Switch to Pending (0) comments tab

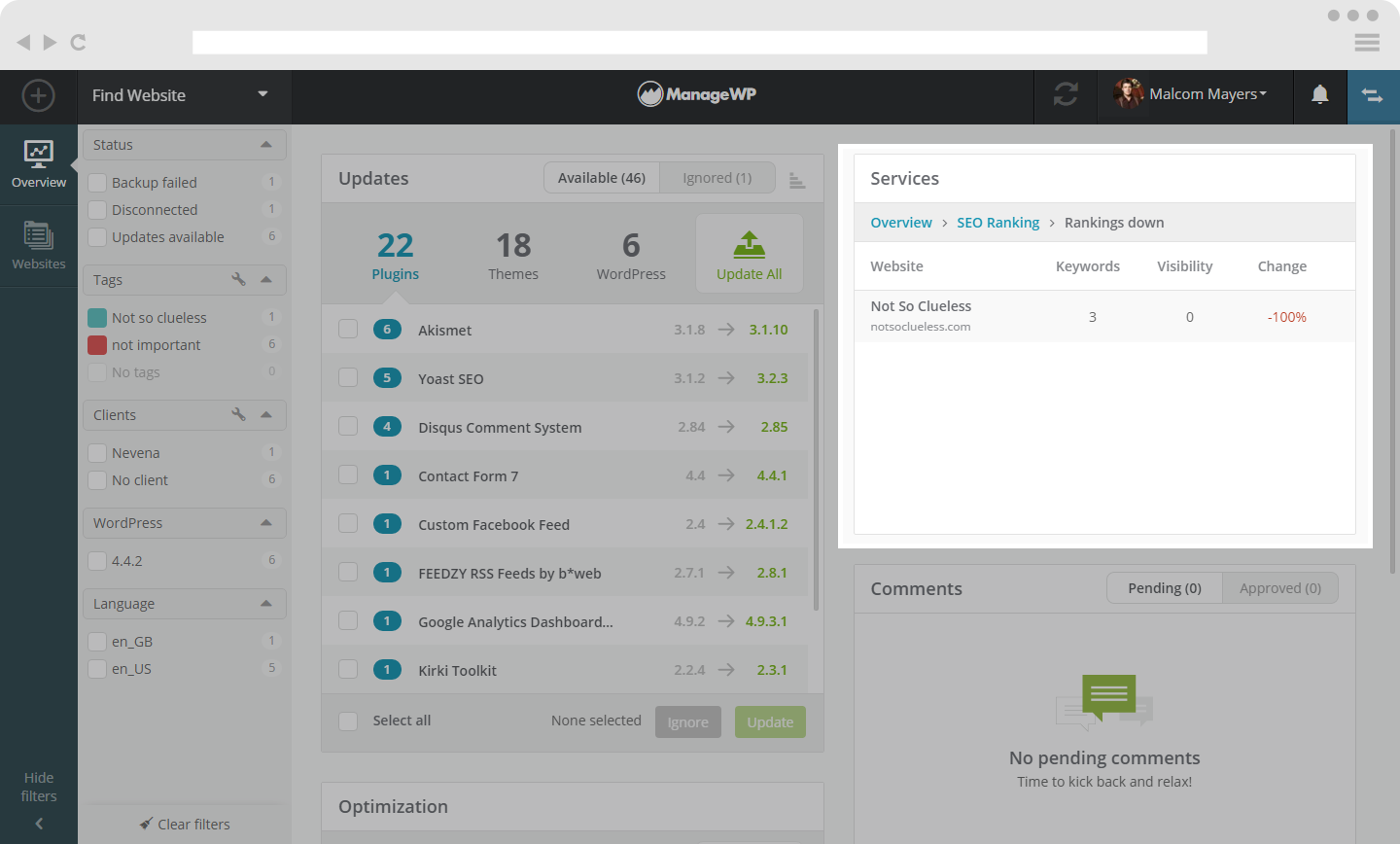pos(1165,588)
